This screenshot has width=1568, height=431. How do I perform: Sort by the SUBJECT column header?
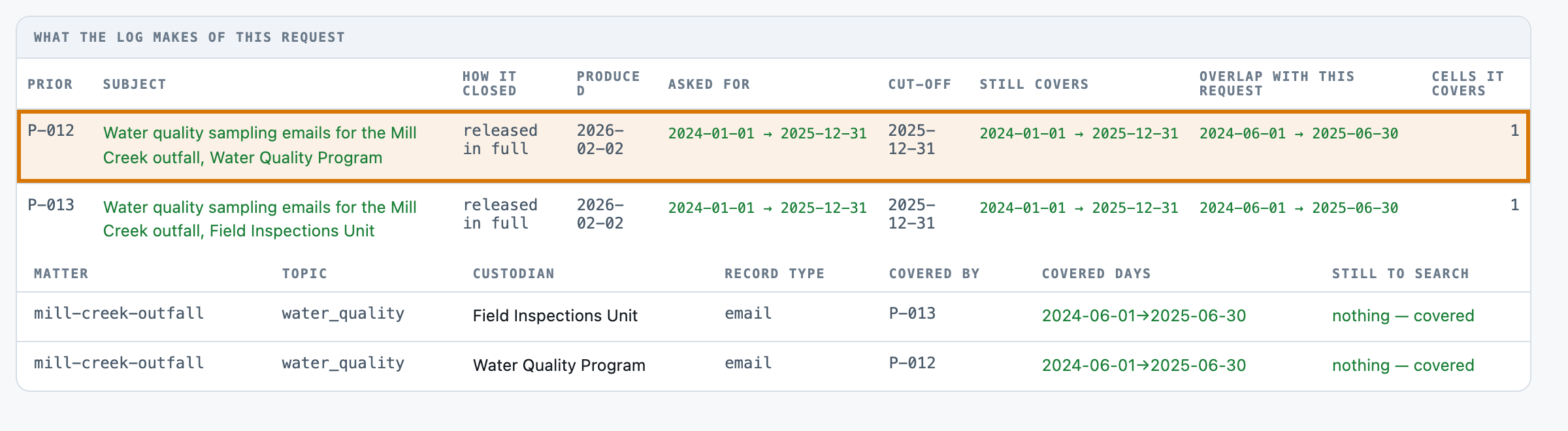[135, 84]
